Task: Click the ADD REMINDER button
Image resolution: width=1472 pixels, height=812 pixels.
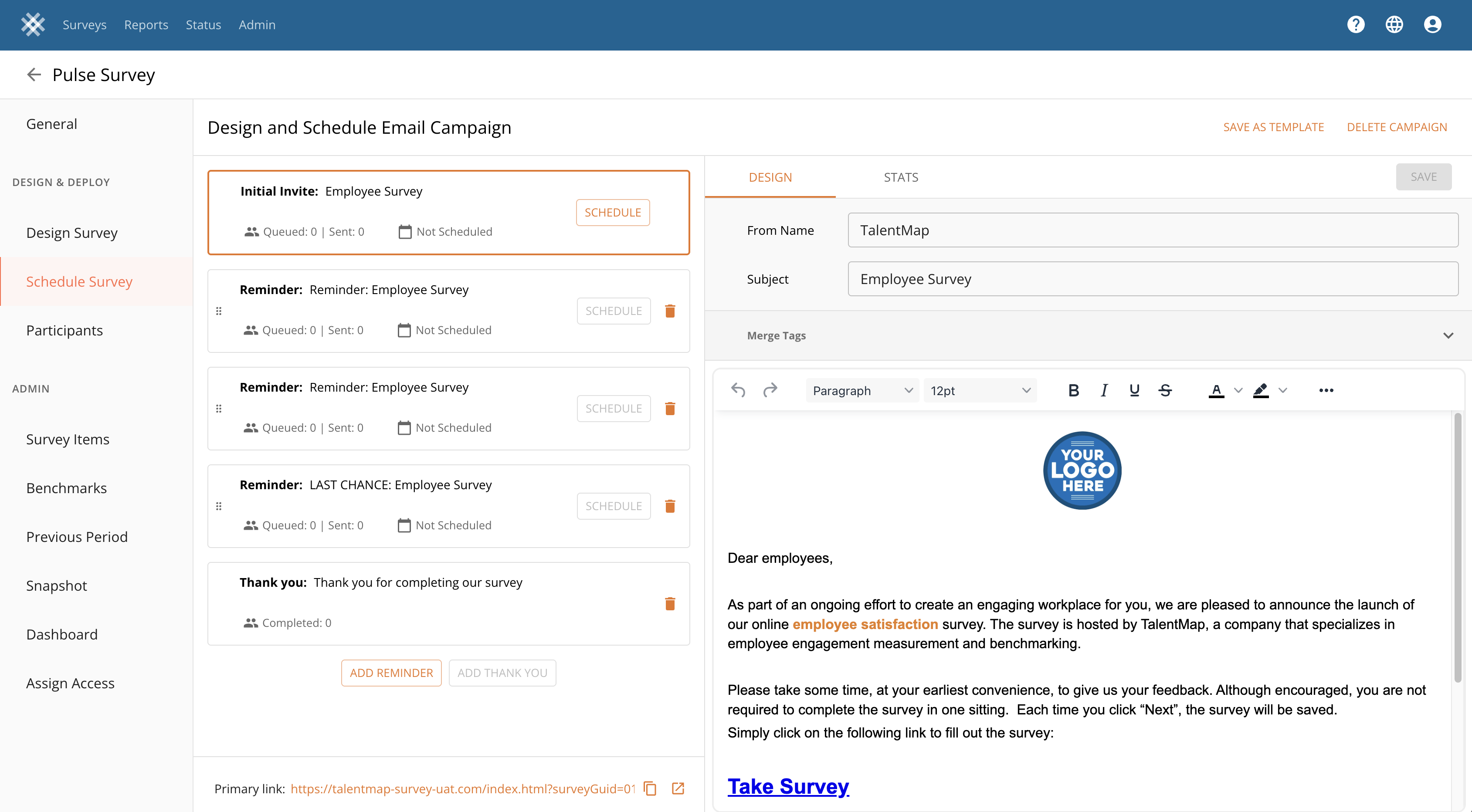Action: [x=391, y=673]
